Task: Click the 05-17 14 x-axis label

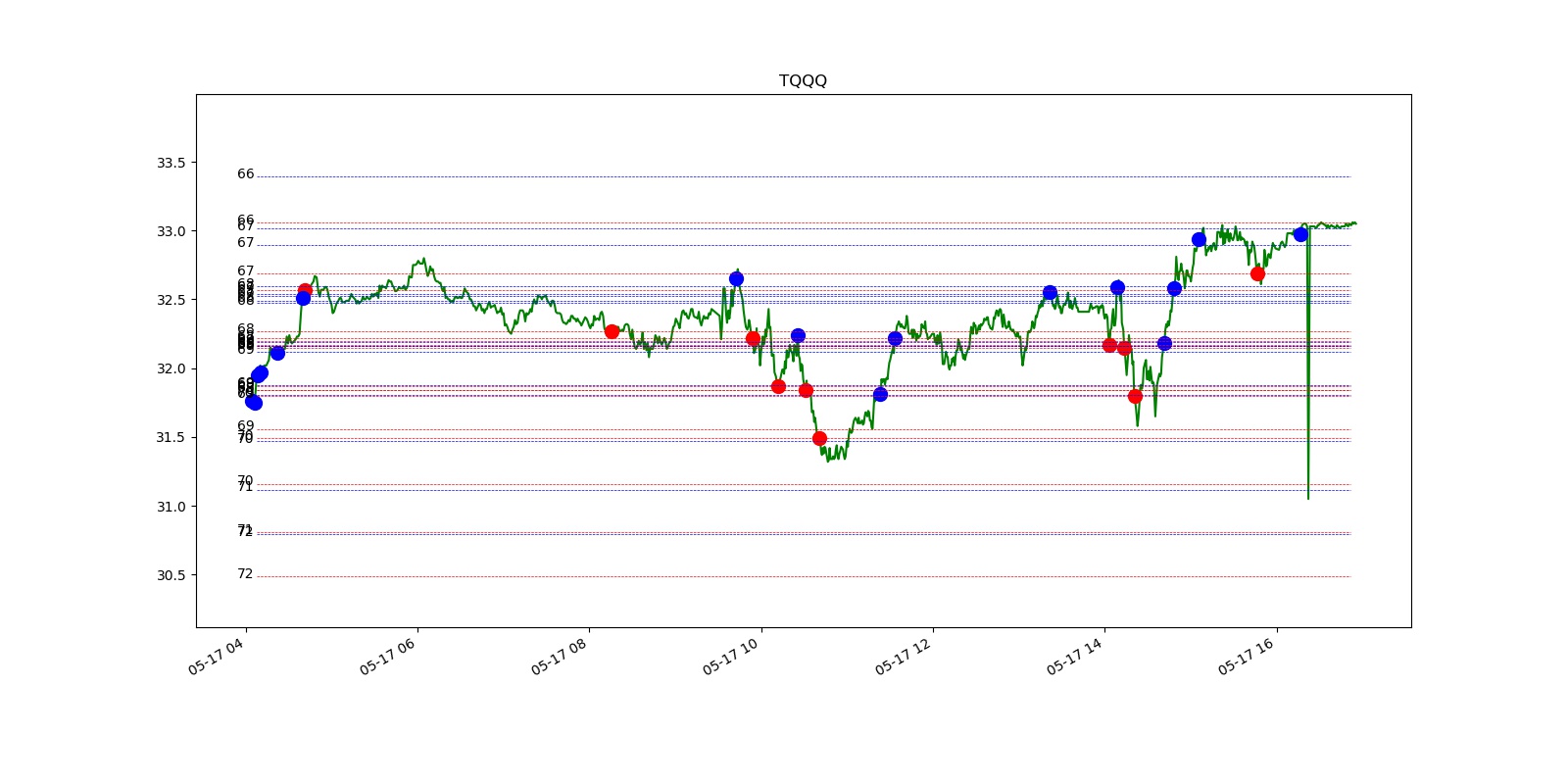Action: pyautogui.click(x=1074, y=657)
